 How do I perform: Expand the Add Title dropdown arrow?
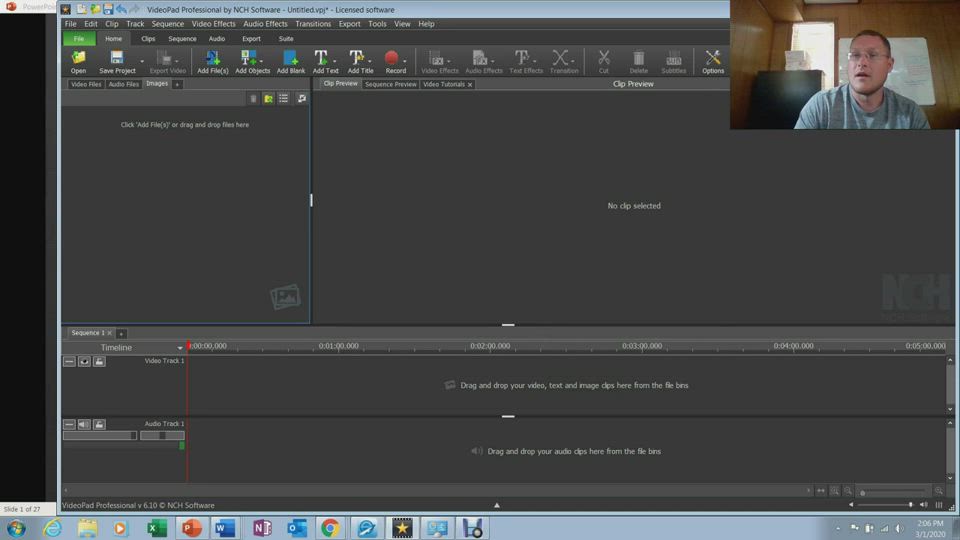(370, 60)
